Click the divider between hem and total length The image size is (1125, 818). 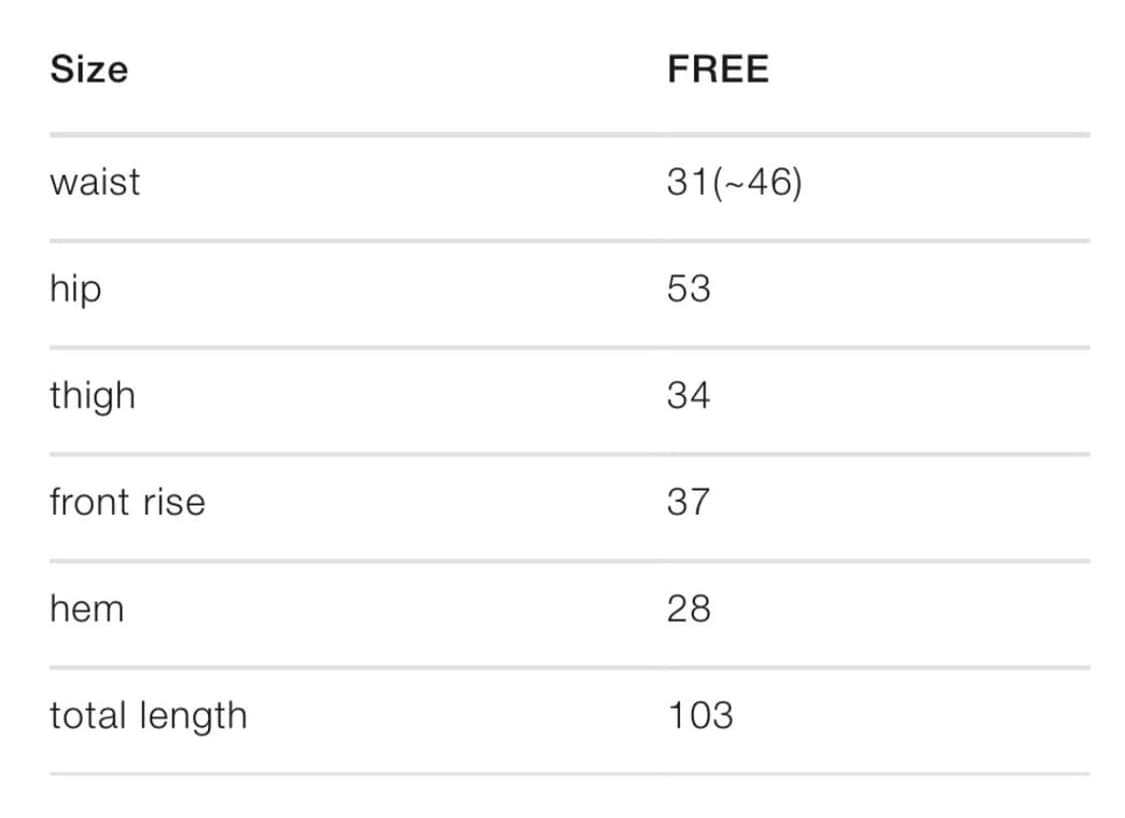point(569,666)
